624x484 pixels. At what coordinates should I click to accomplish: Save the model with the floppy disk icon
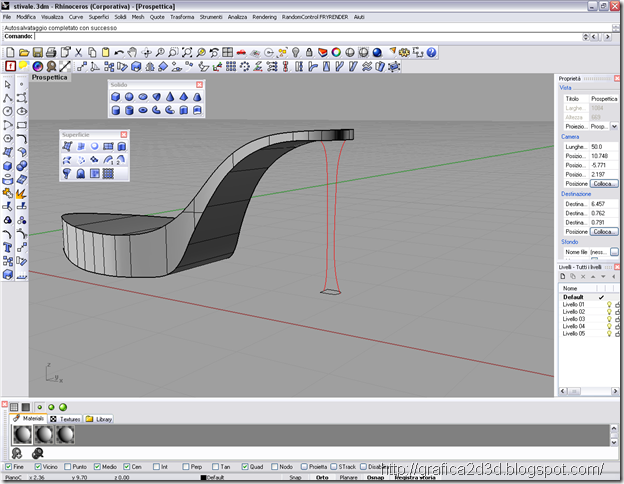click(37, 53)
